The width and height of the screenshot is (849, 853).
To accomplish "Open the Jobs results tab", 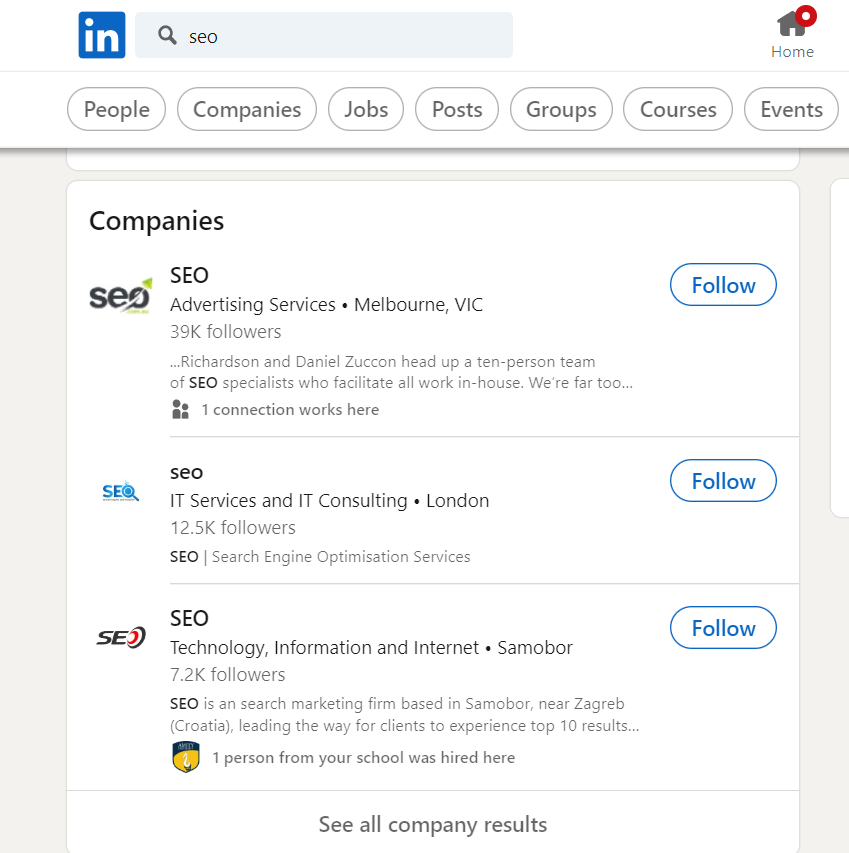I will (x=365, y=109).
